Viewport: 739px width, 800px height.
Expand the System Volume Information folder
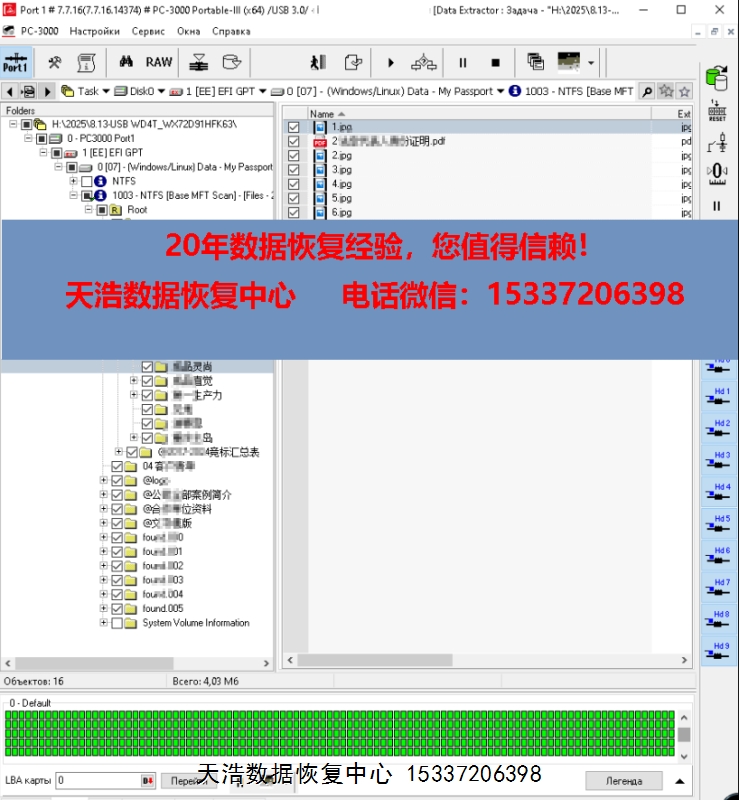103,623
